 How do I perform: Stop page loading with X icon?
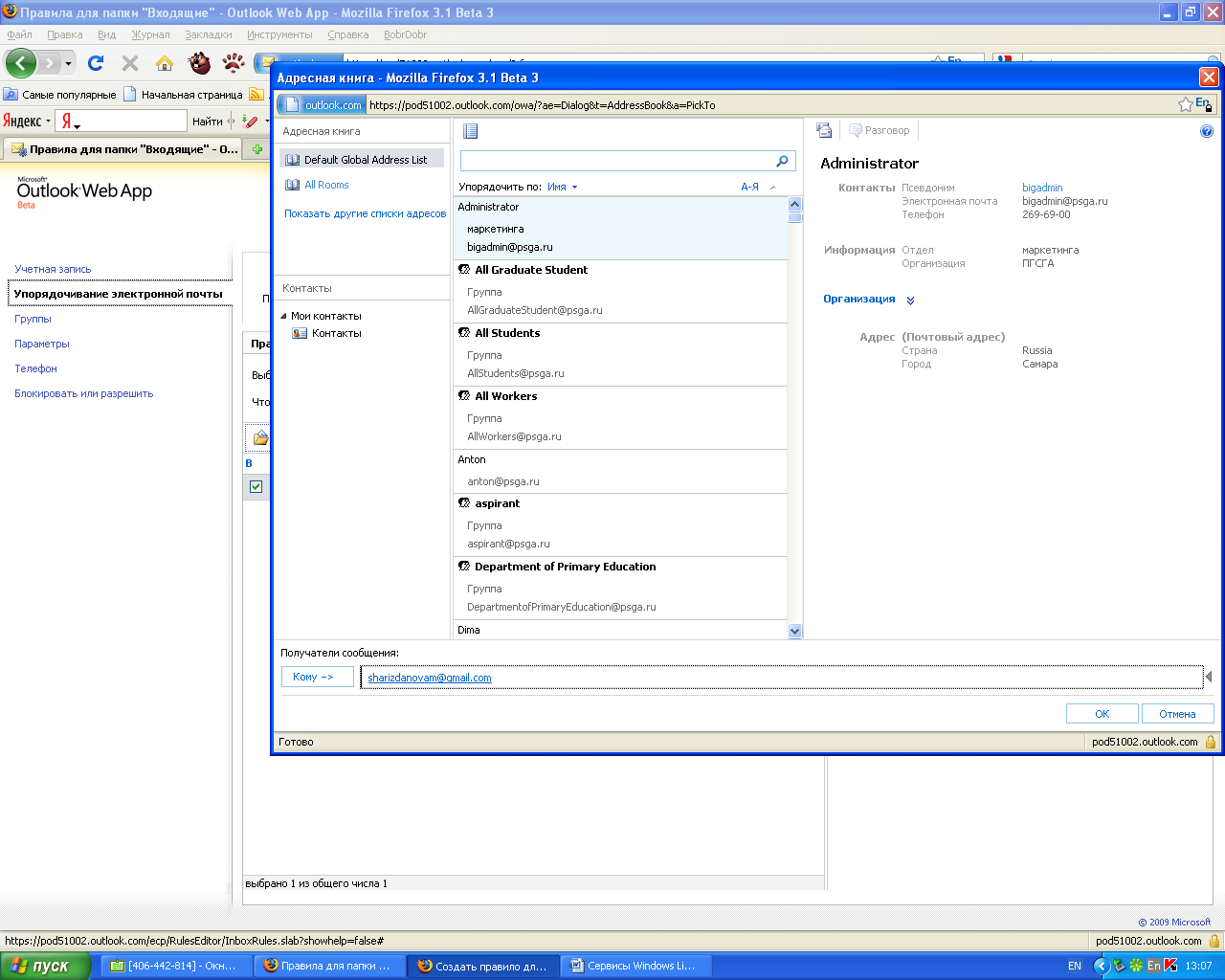click(x=130, y=63)
